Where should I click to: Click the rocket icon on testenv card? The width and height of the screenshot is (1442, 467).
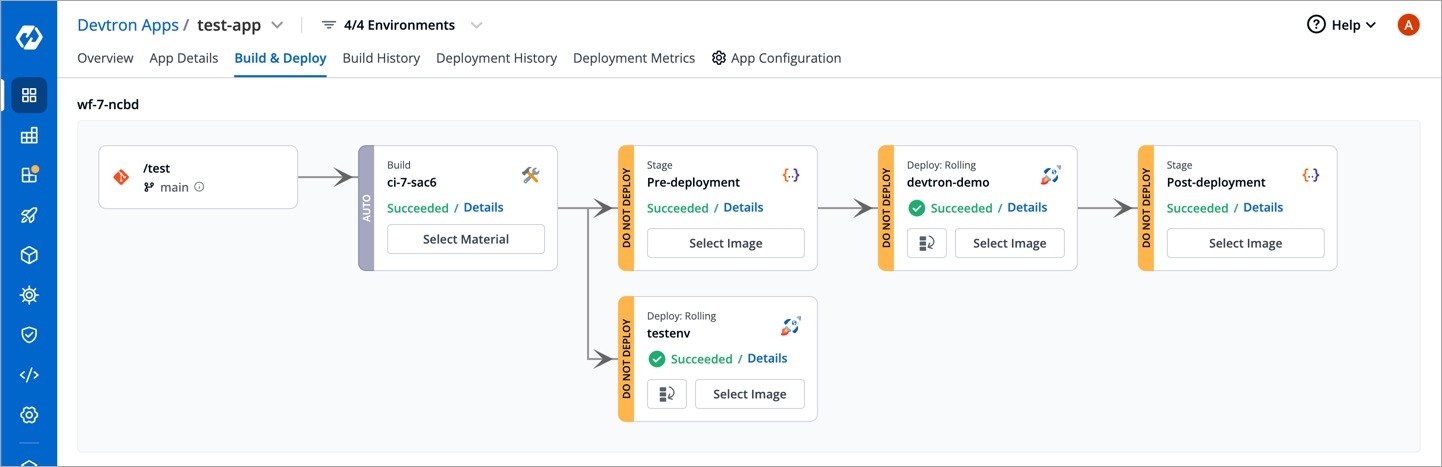coord(791,326)
